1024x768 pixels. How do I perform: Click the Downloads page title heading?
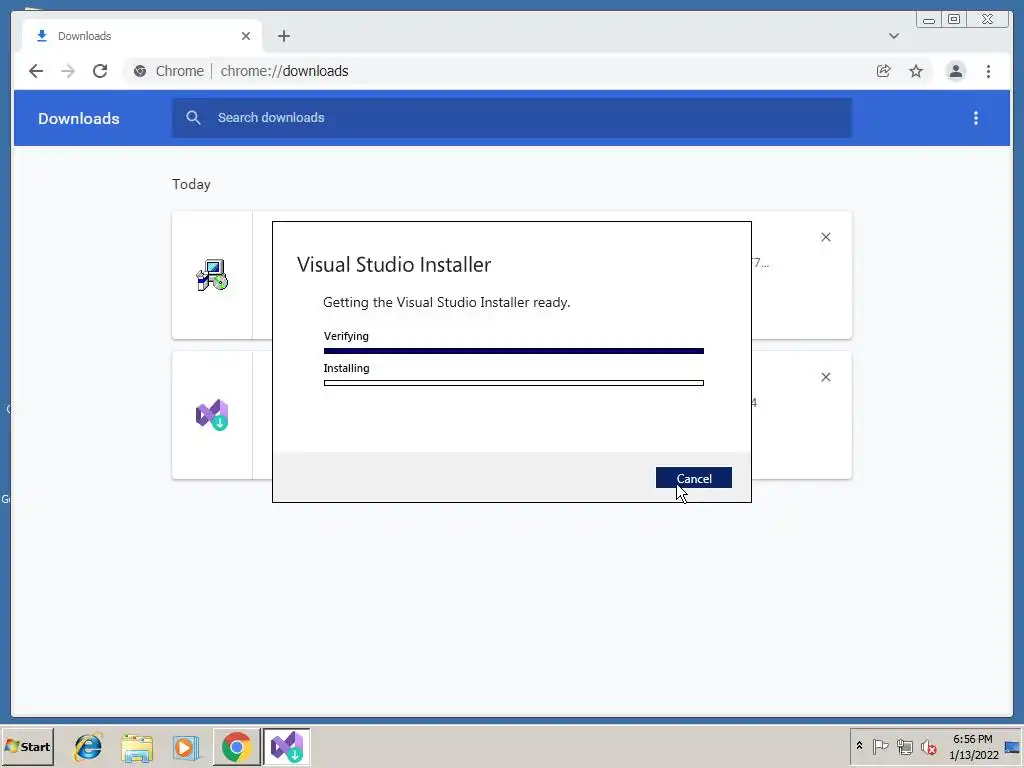click(x=79, y=118)
